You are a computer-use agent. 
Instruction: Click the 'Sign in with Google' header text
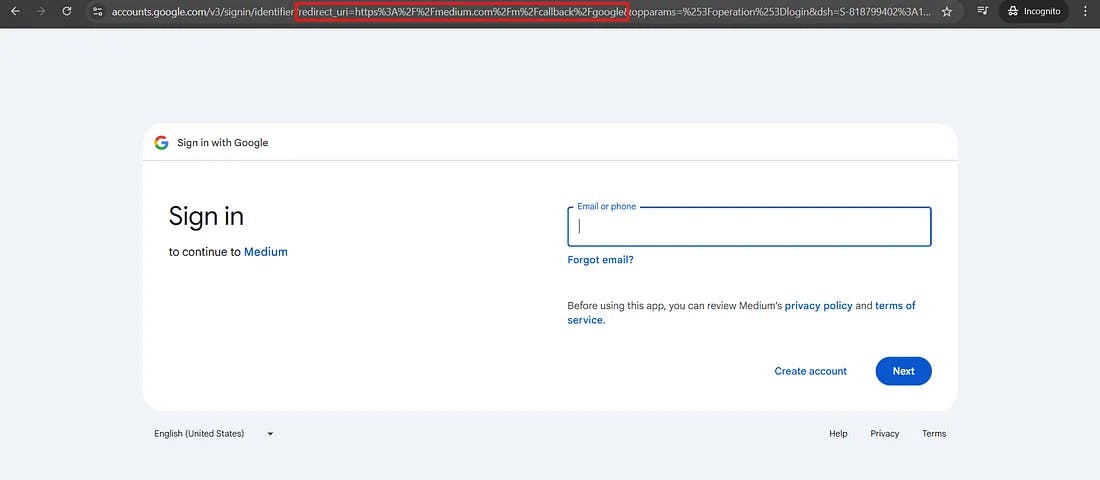222,142
